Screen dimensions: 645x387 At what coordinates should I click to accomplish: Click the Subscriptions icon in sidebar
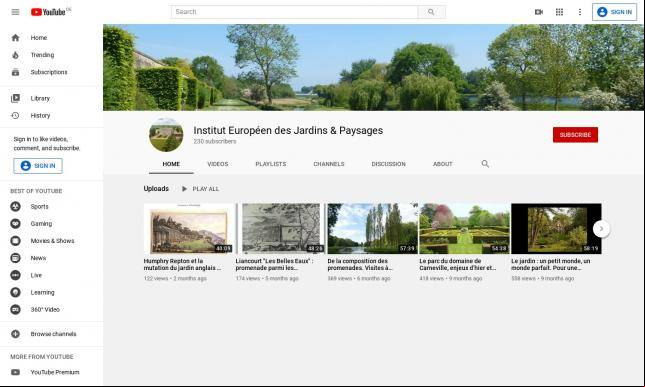pyautogui.click(x=15, y=72)
